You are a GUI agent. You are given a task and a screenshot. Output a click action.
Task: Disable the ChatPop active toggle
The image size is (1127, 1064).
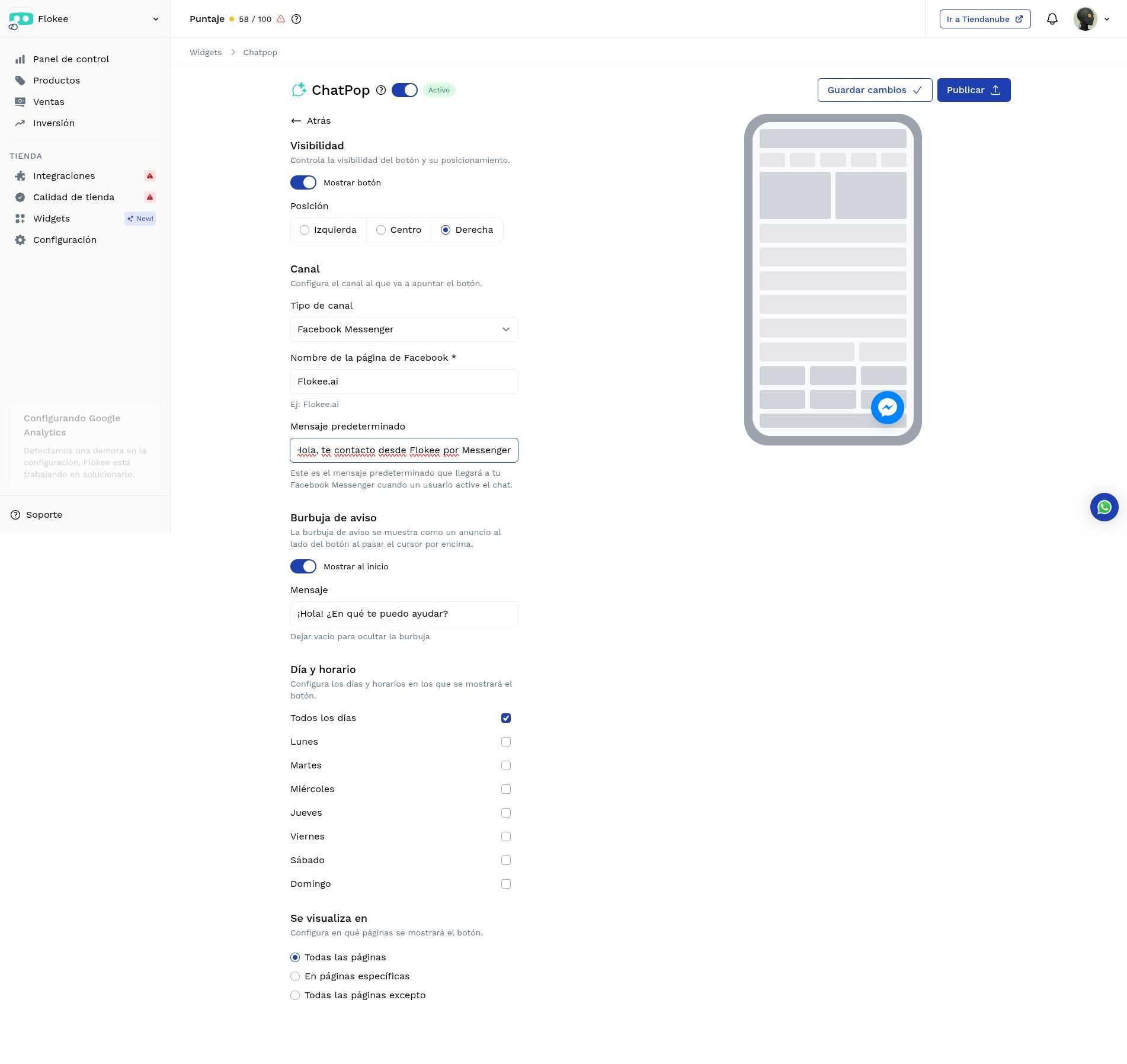405,90
